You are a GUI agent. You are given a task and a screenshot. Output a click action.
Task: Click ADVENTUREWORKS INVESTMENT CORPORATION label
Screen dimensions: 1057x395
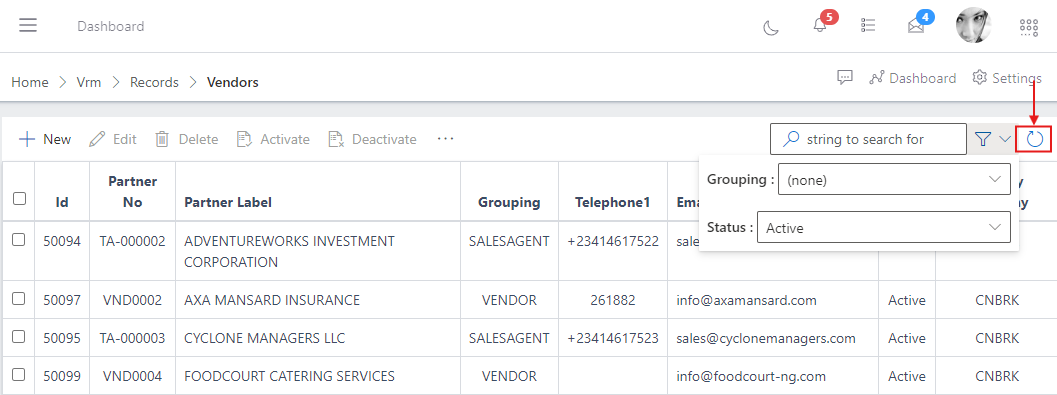coord(290,251)
